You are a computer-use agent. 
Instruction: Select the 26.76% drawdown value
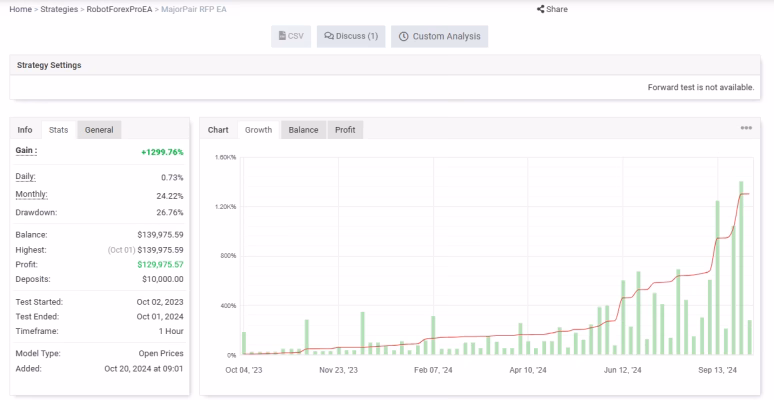(170, 212)
